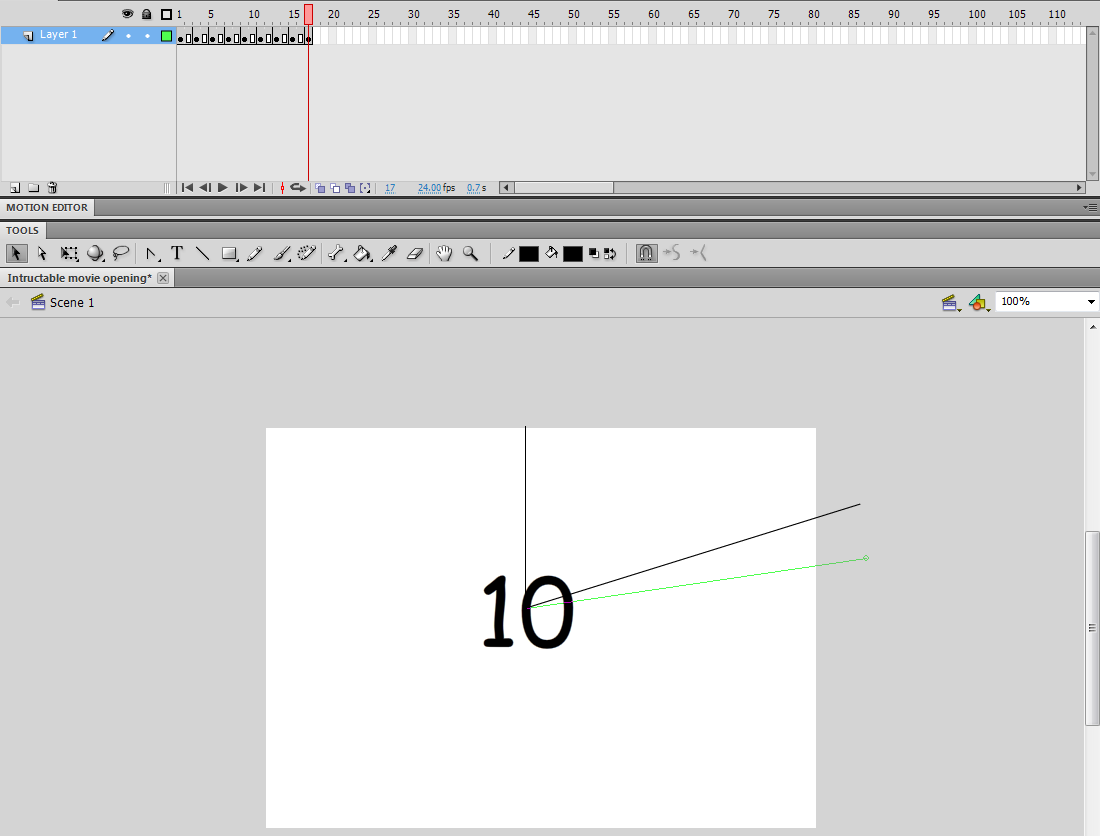Screen dimensions: 1100x836
Task: Open the Edit Symbols dropdown
Action: tap(979, 302)
